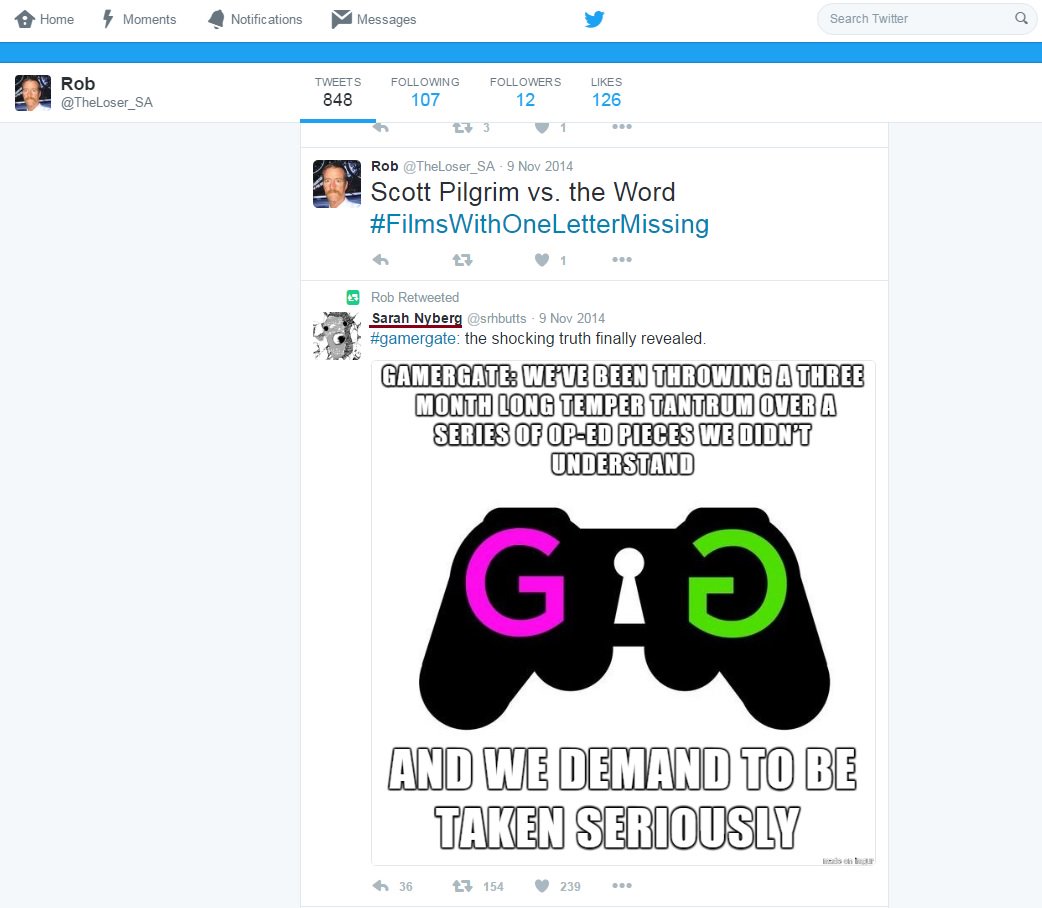The height and width of the screenshot is (908, 1042).
Task: Retweet the Scott Pilgrim tweet
Action: click(463, 260)
